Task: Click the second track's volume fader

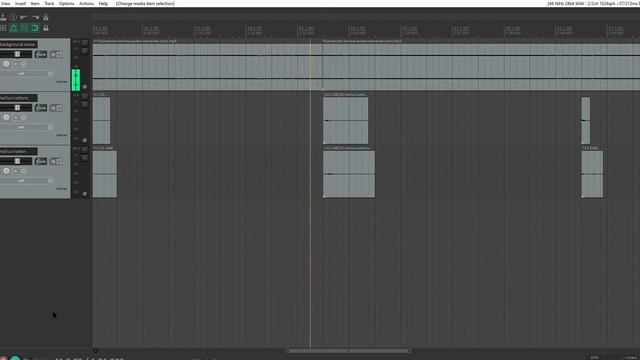Action: (x=16, y=107)
